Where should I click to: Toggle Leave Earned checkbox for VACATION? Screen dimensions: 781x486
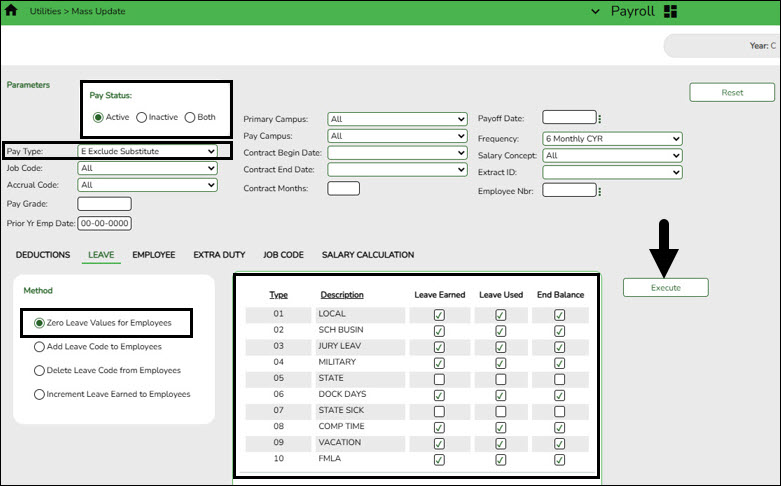point(439,443)
